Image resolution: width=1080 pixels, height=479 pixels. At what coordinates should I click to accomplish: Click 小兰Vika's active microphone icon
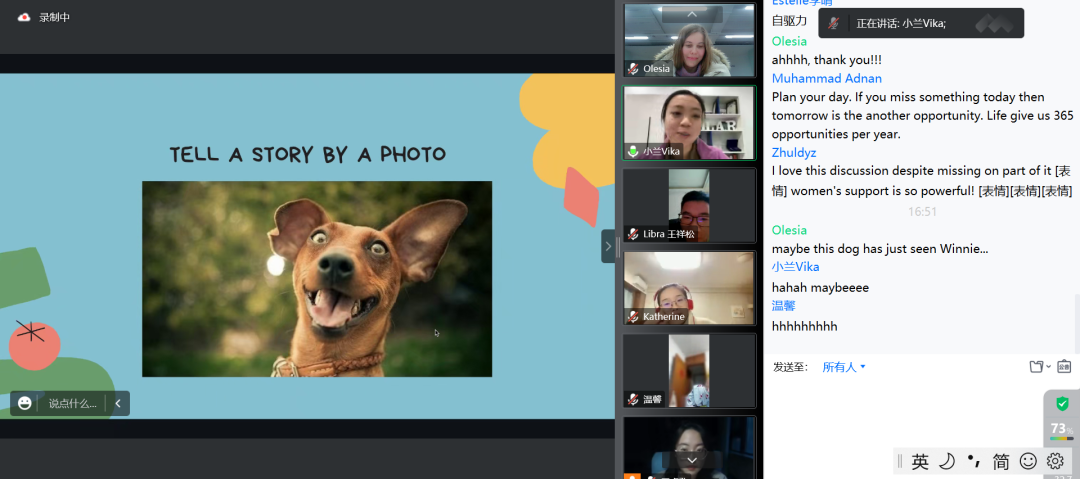coord(633,152)
